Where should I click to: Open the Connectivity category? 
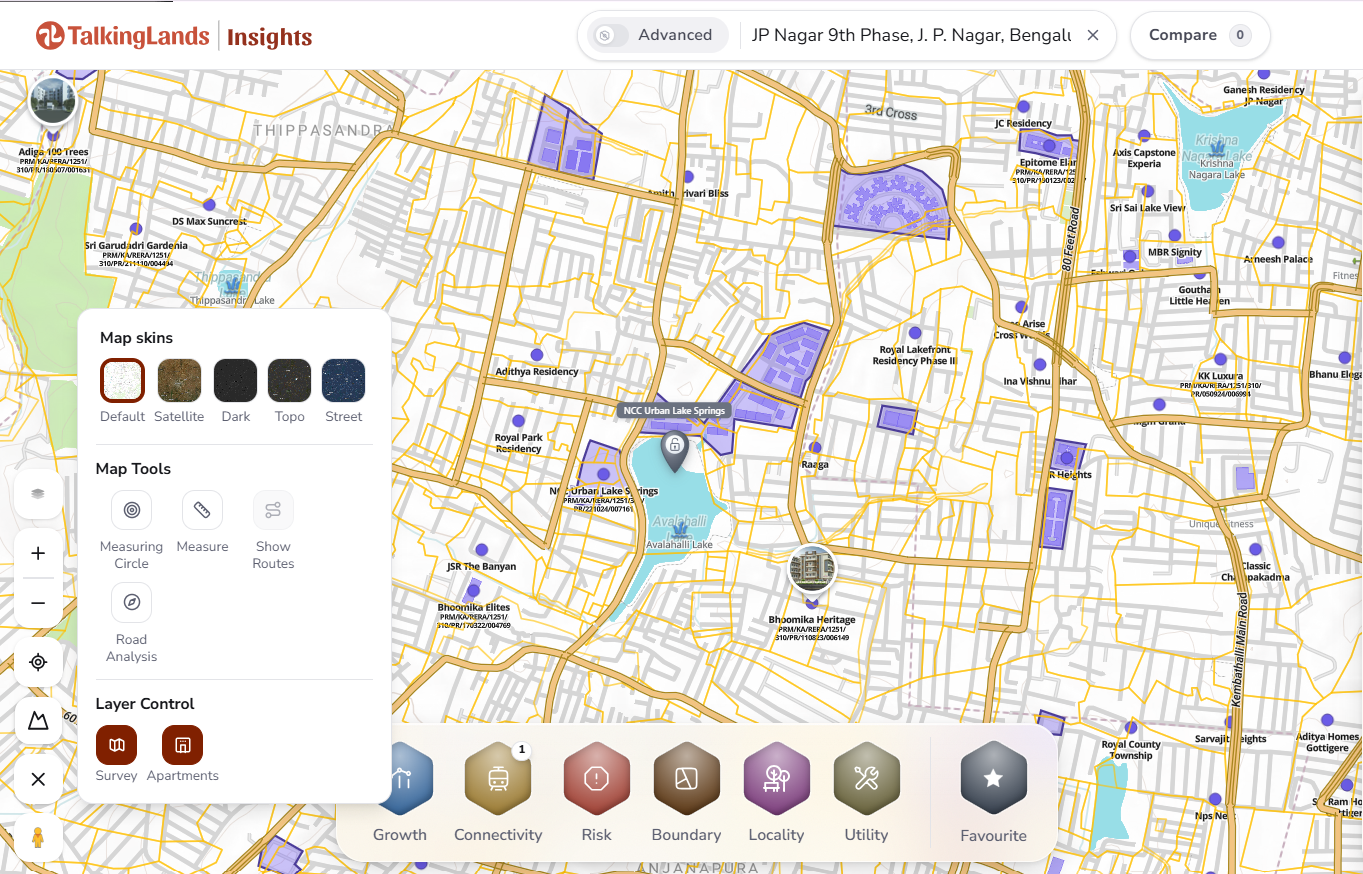pos(498,780)
